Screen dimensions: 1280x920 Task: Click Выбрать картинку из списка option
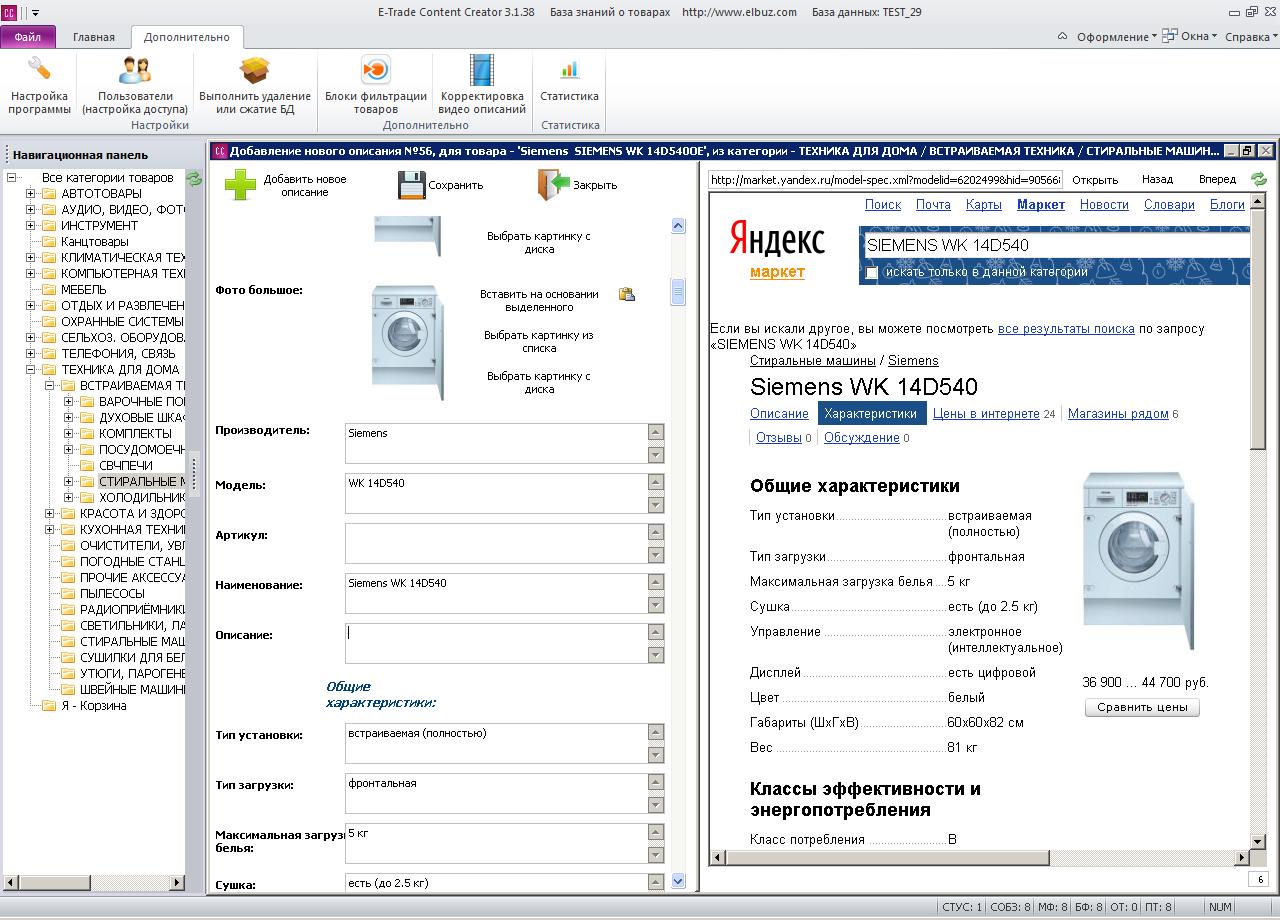539,342
